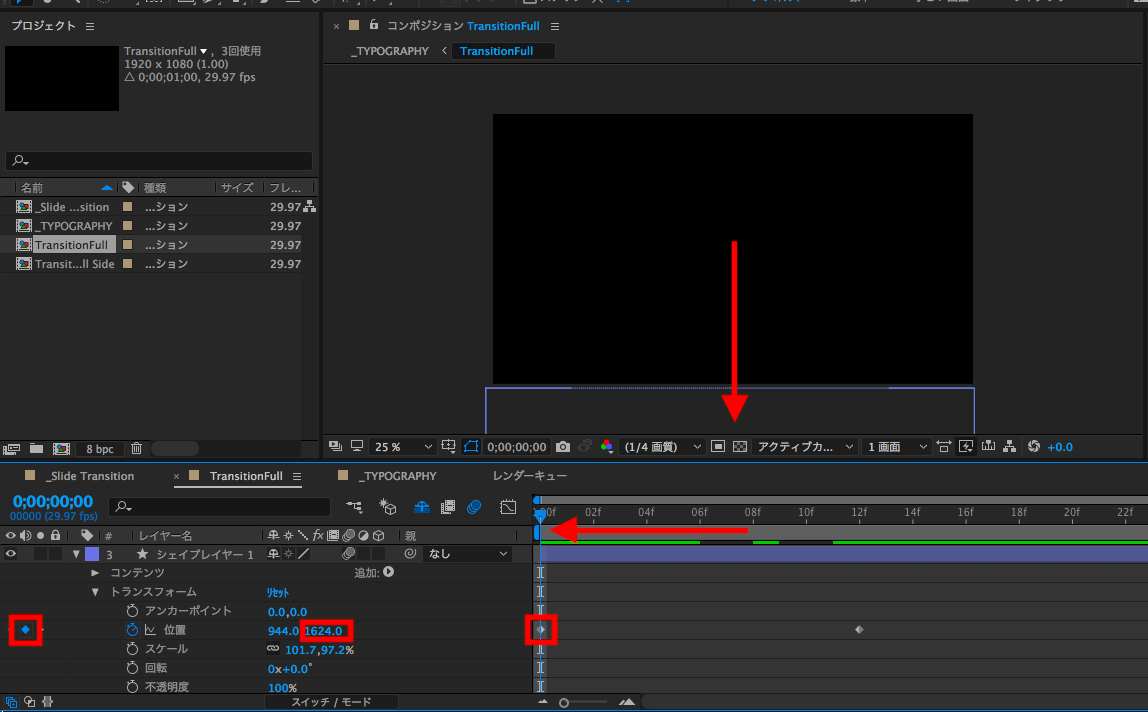Open grid and guide options icon
The width and height of the screenshot is (1148, 712).
pyautogui.click(x=449, y=446)
